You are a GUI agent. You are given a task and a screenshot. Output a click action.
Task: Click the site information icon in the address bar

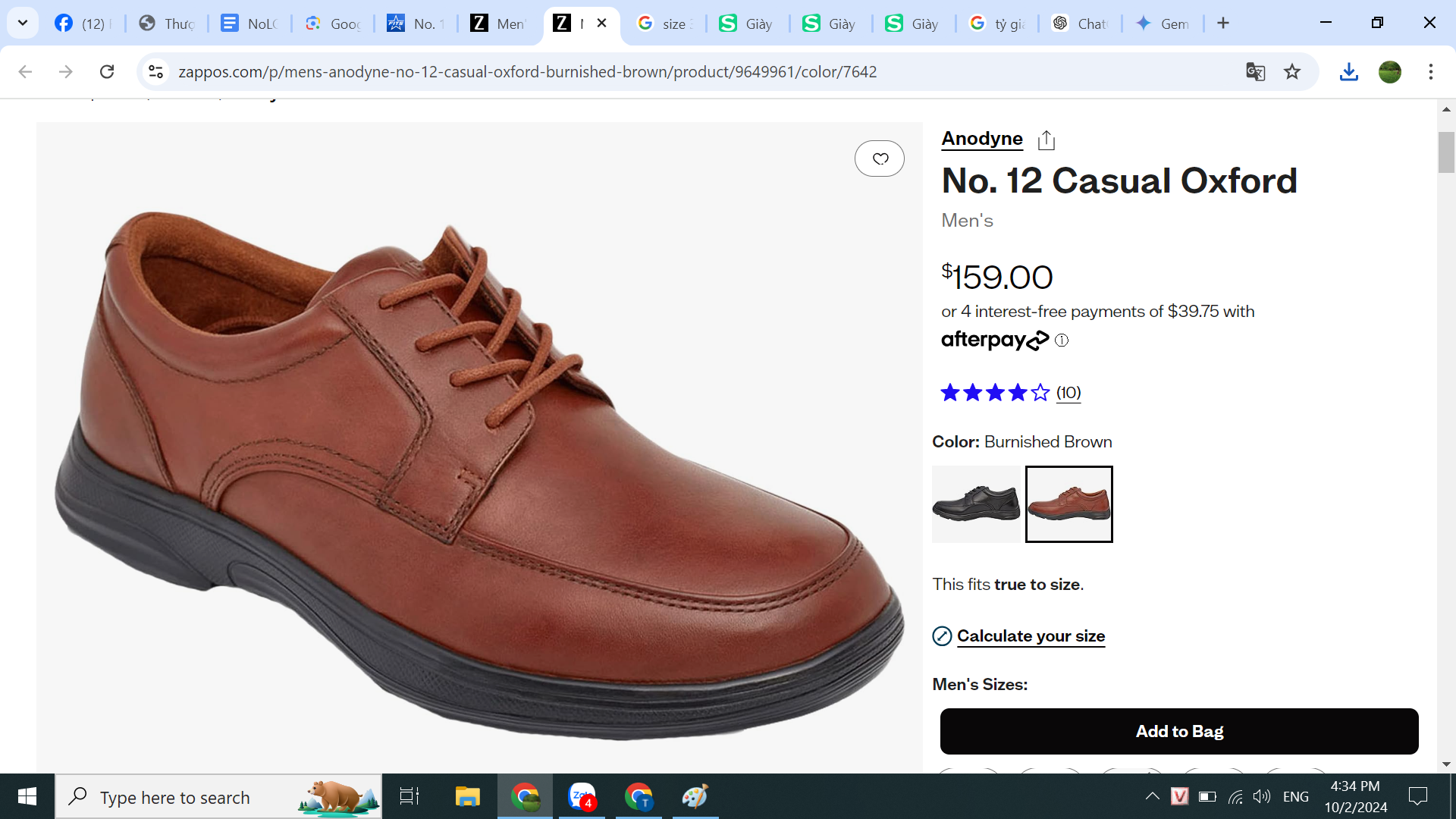click(155, 72)
